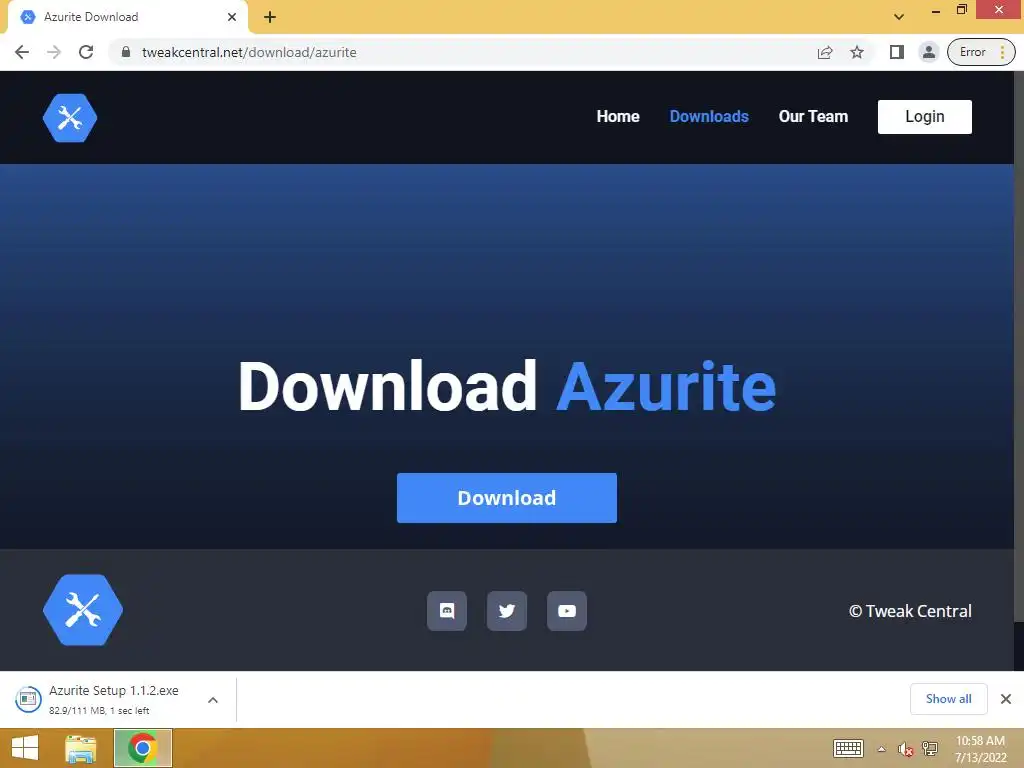The image size is (1024, 768).
Task: Go back to previous page
Action: click(x=22, y=52)
